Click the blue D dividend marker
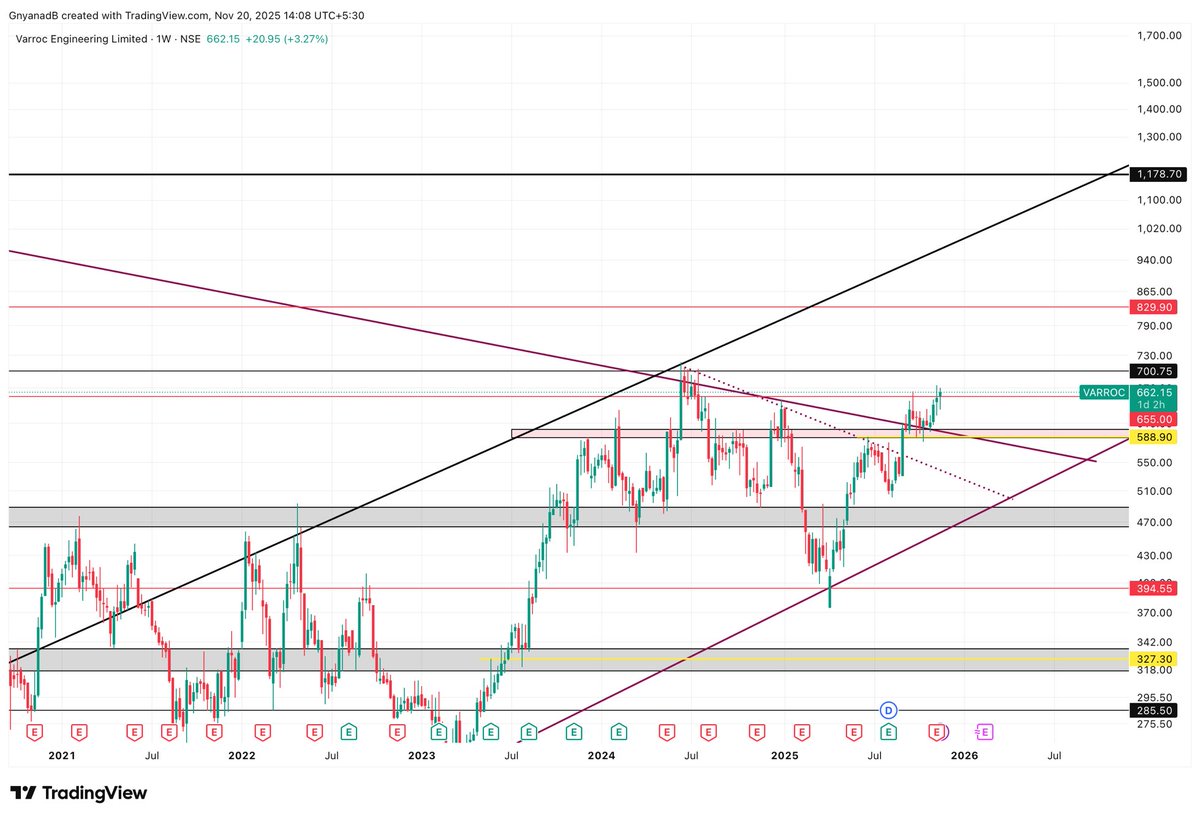Viewport: 1200px width, 819px height. click(889, 711)
